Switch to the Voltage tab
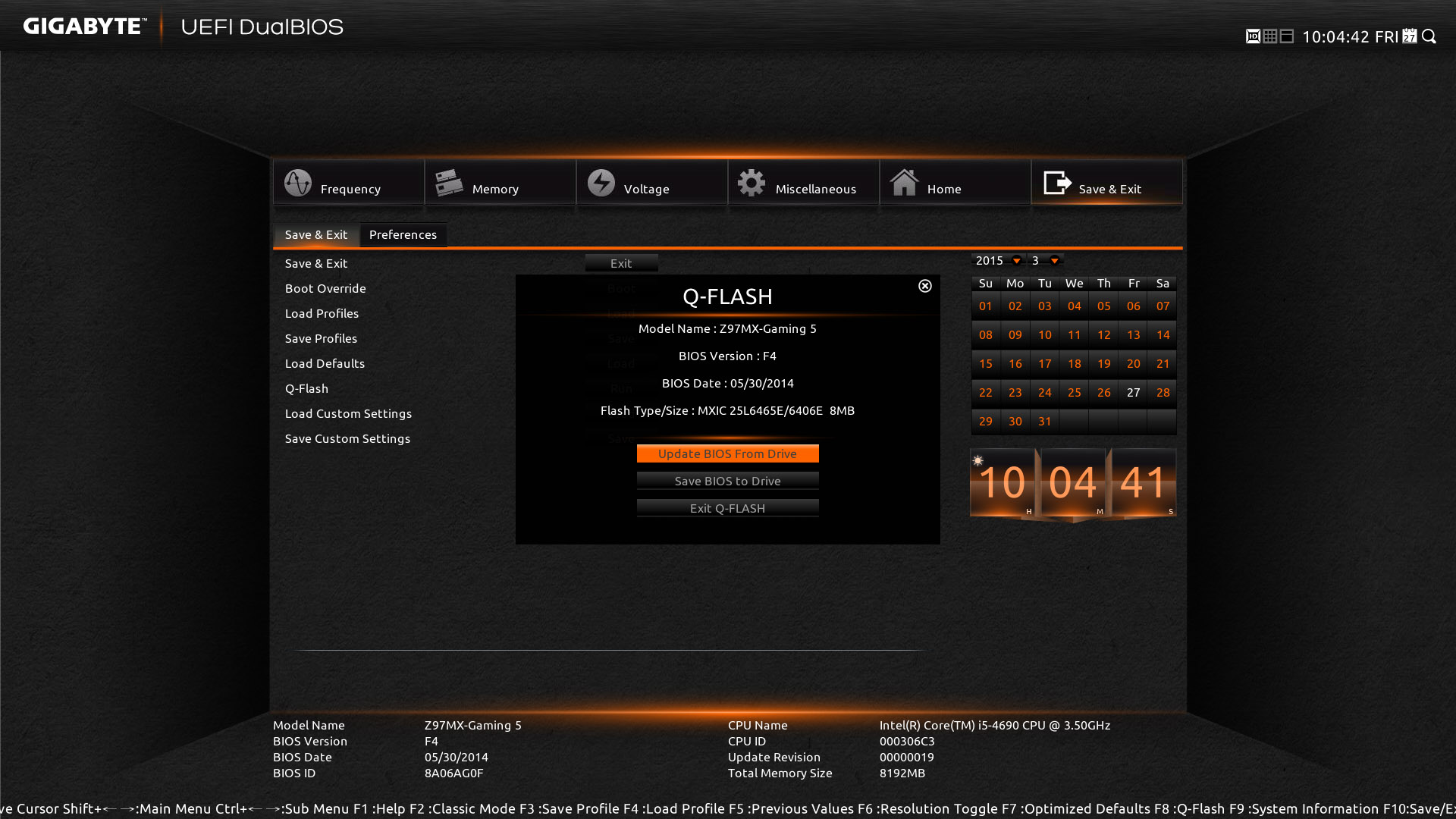The image size is (1456, 819). pyautogui.click(x=652, y=182)
